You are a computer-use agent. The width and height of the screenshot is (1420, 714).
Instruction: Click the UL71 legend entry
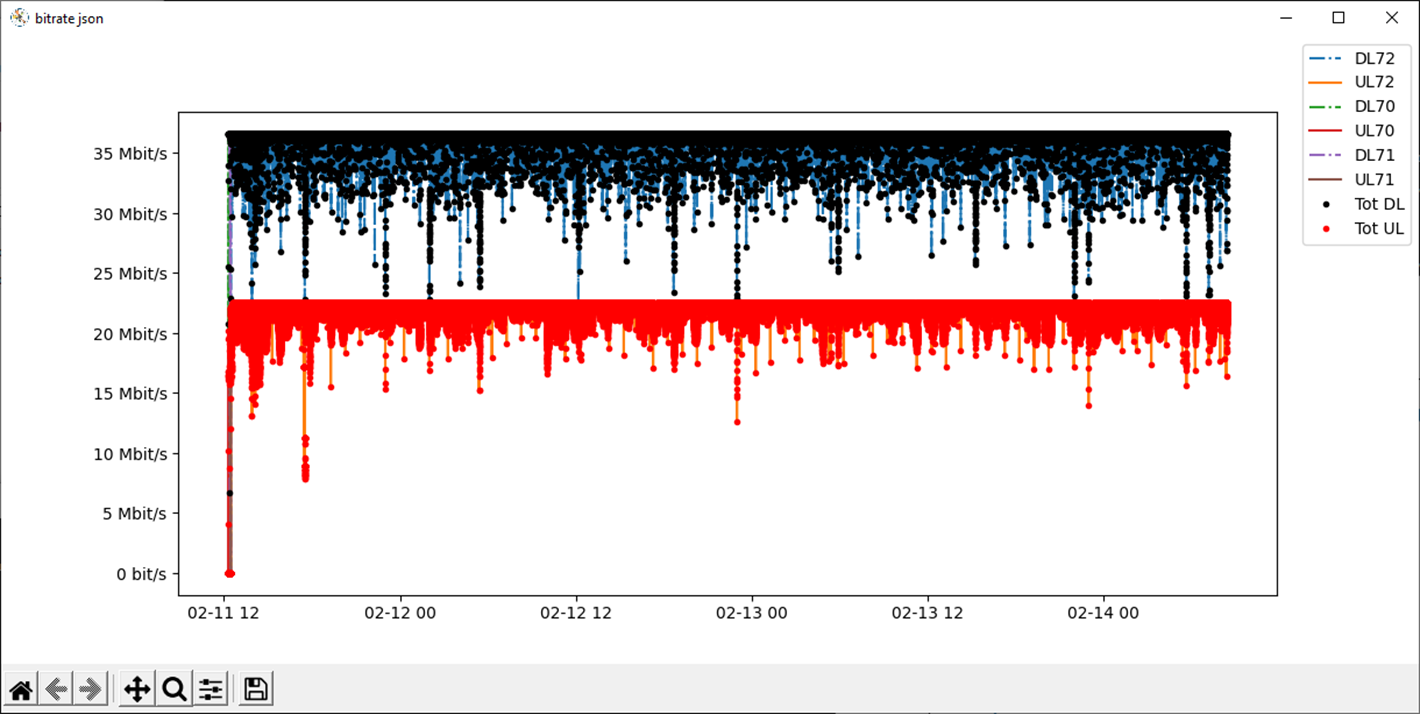point(1352,180)
